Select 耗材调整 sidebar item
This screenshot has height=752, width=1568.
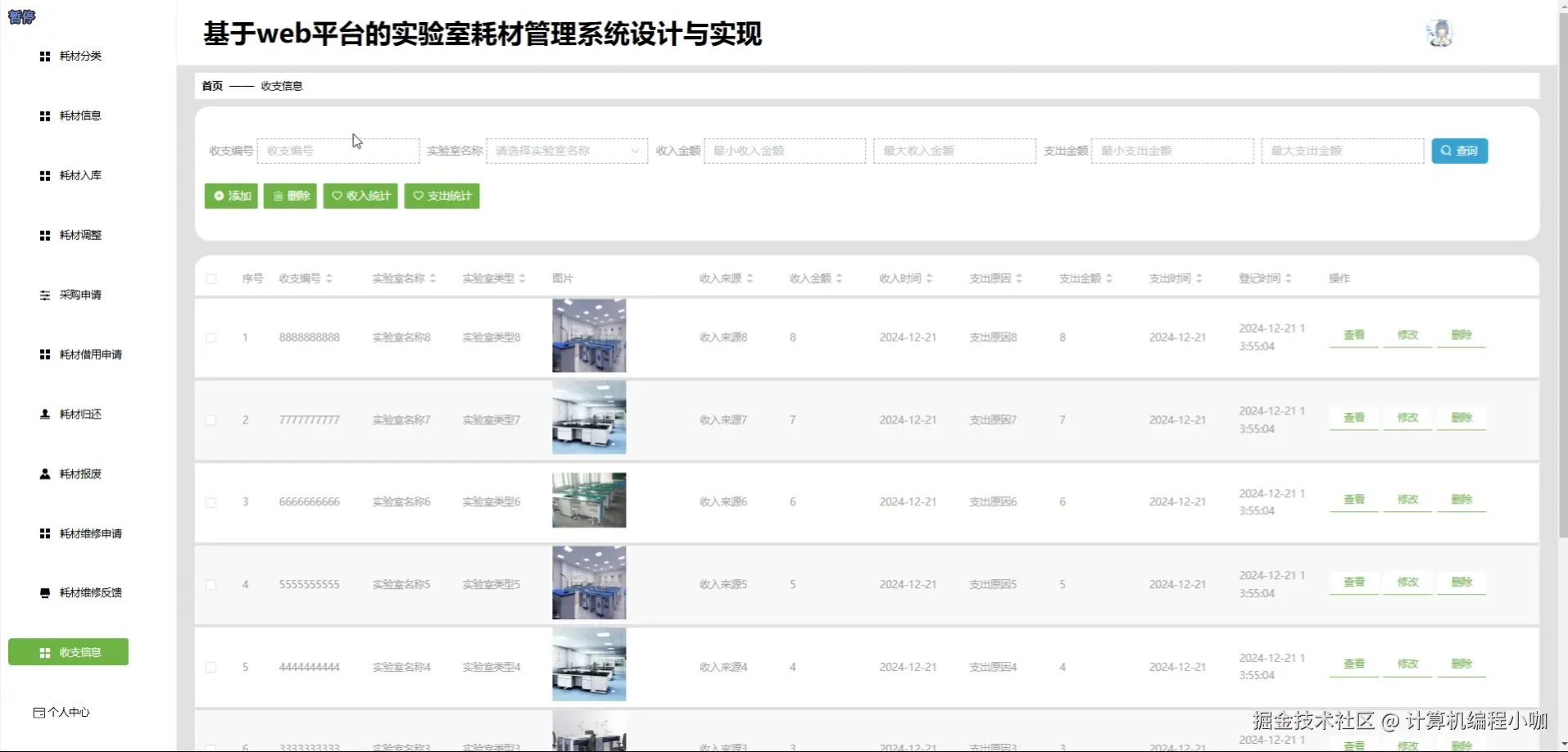tap(70, 235)
